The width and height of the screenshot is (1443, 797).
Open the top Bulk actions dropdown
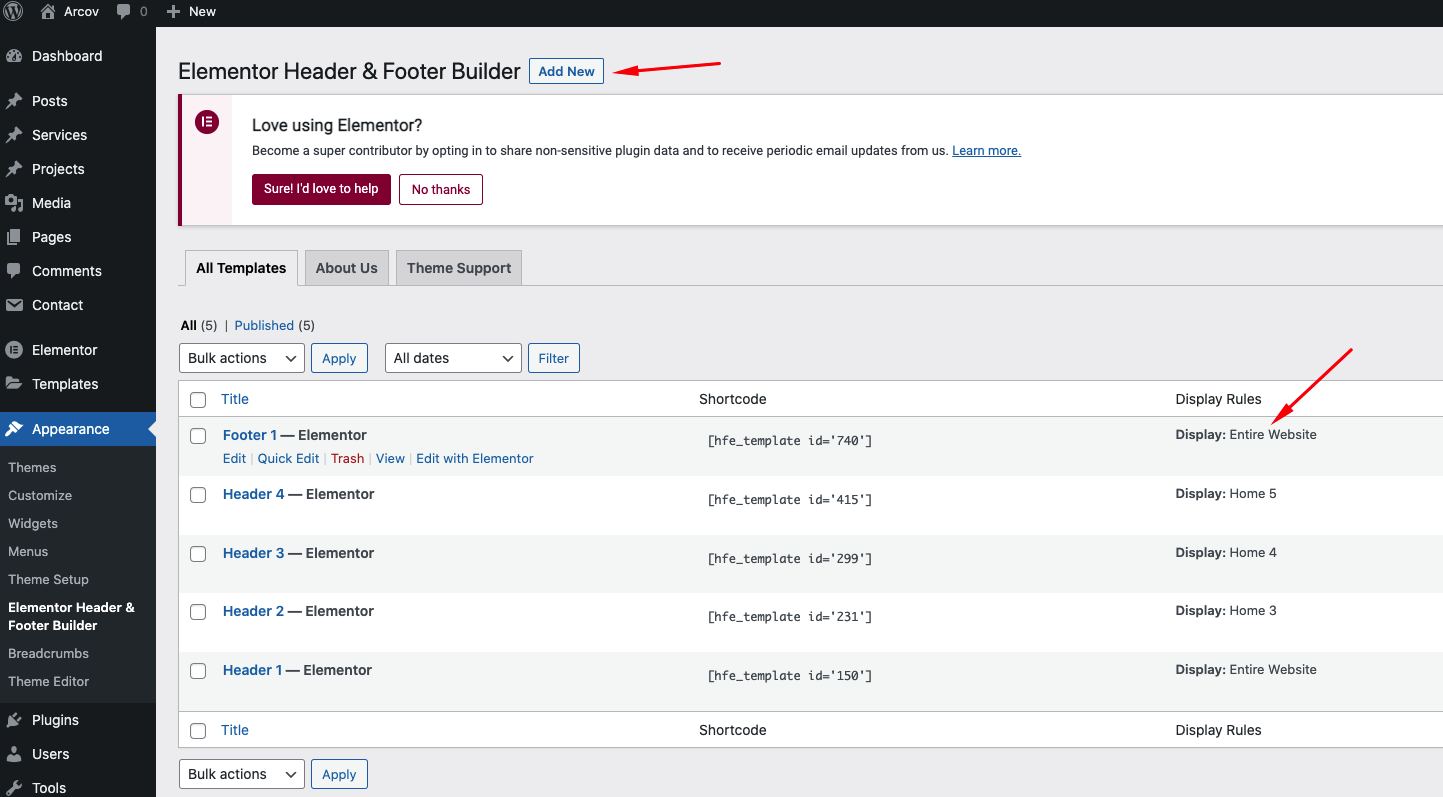click(x=241, y=358)
